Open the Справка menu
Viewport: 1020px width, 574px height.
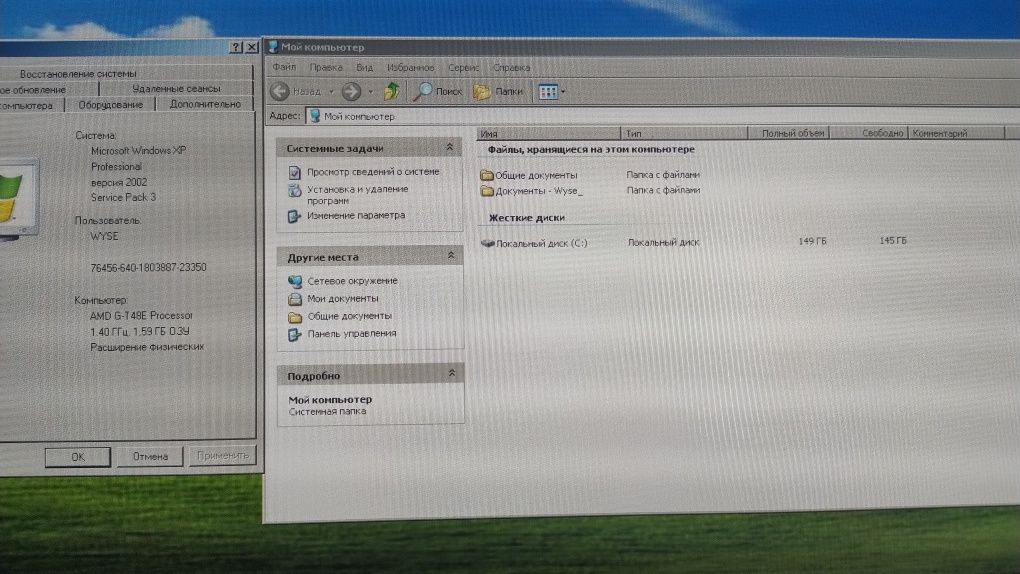tap(511, 67)
